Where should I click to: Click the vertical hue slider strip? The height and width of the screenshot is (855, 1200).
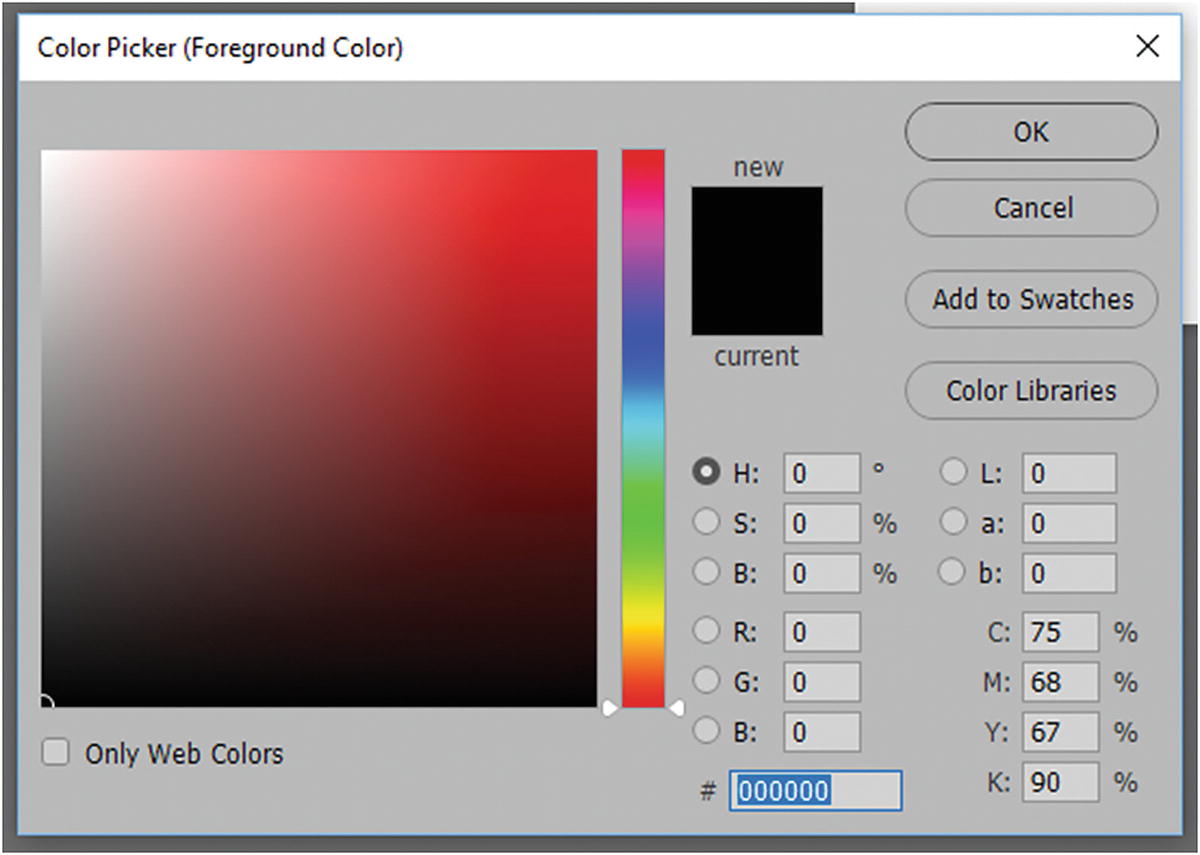pos(643,430)
